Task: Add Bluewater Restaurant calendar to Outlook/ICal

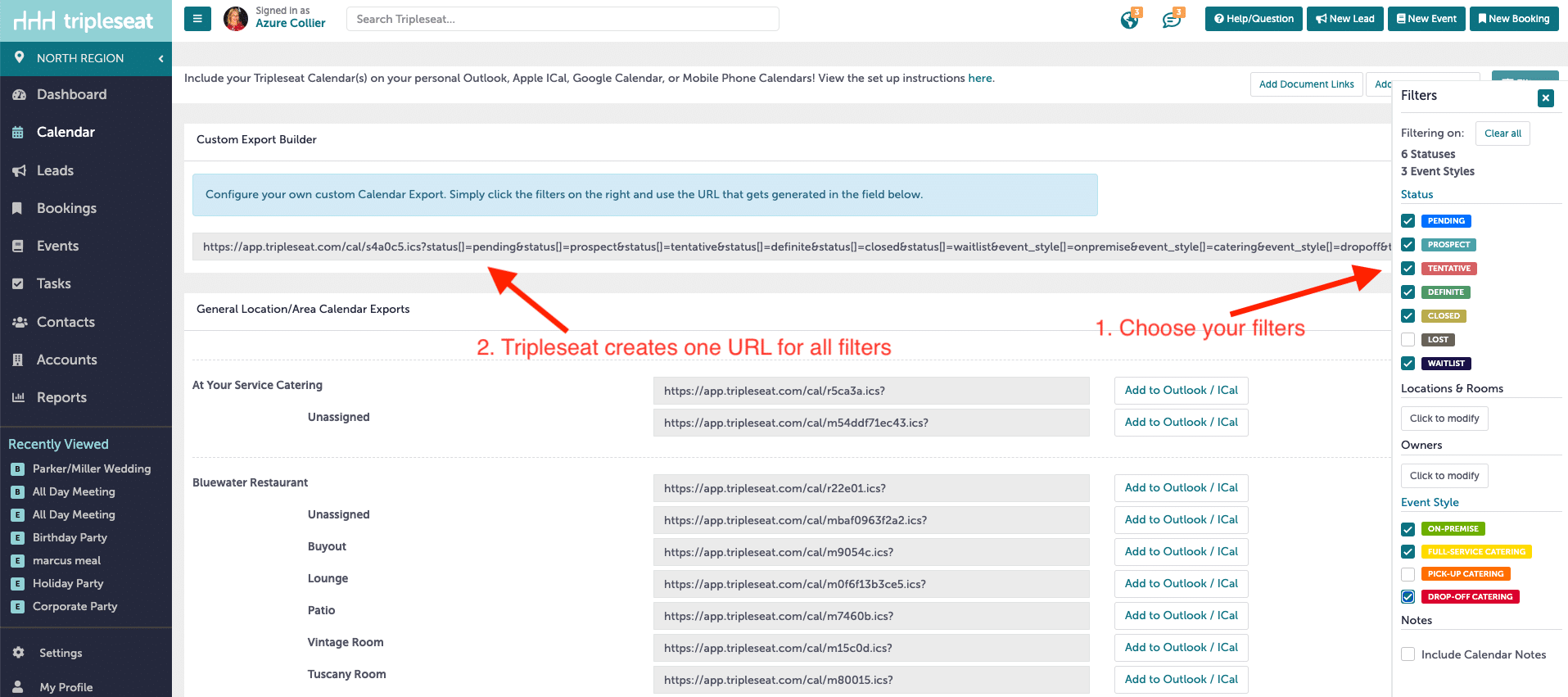Action: [1181, 488]
